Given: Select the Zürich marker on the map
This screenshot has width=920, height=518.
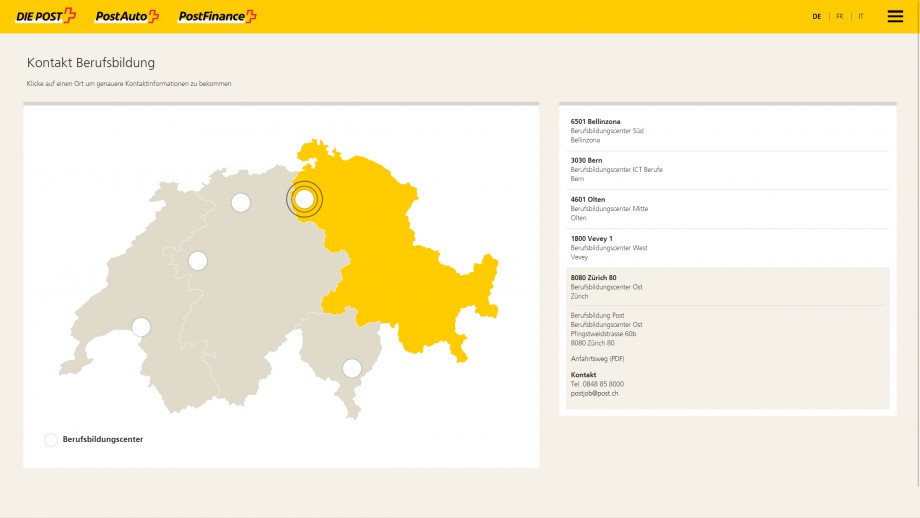Looking at the screenshot, I should click(305, 199).
